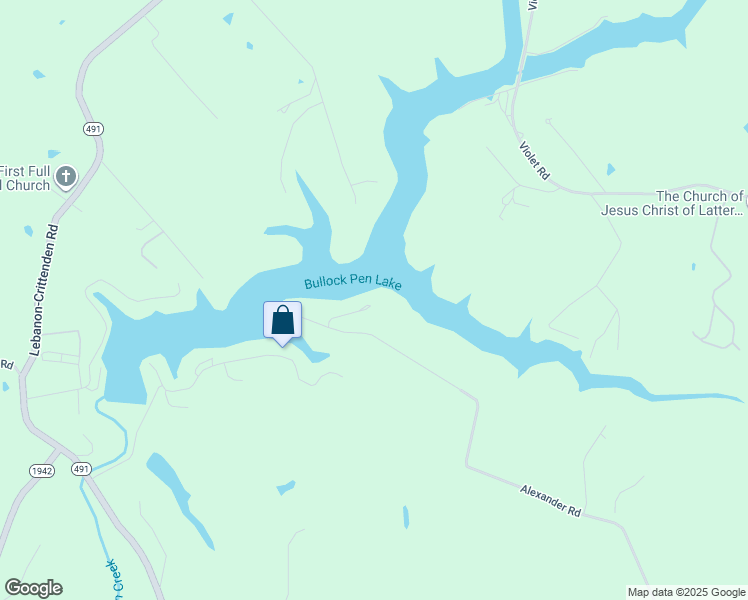Click the tiny pond above Alexander Rd label

(x=406, y=517)
